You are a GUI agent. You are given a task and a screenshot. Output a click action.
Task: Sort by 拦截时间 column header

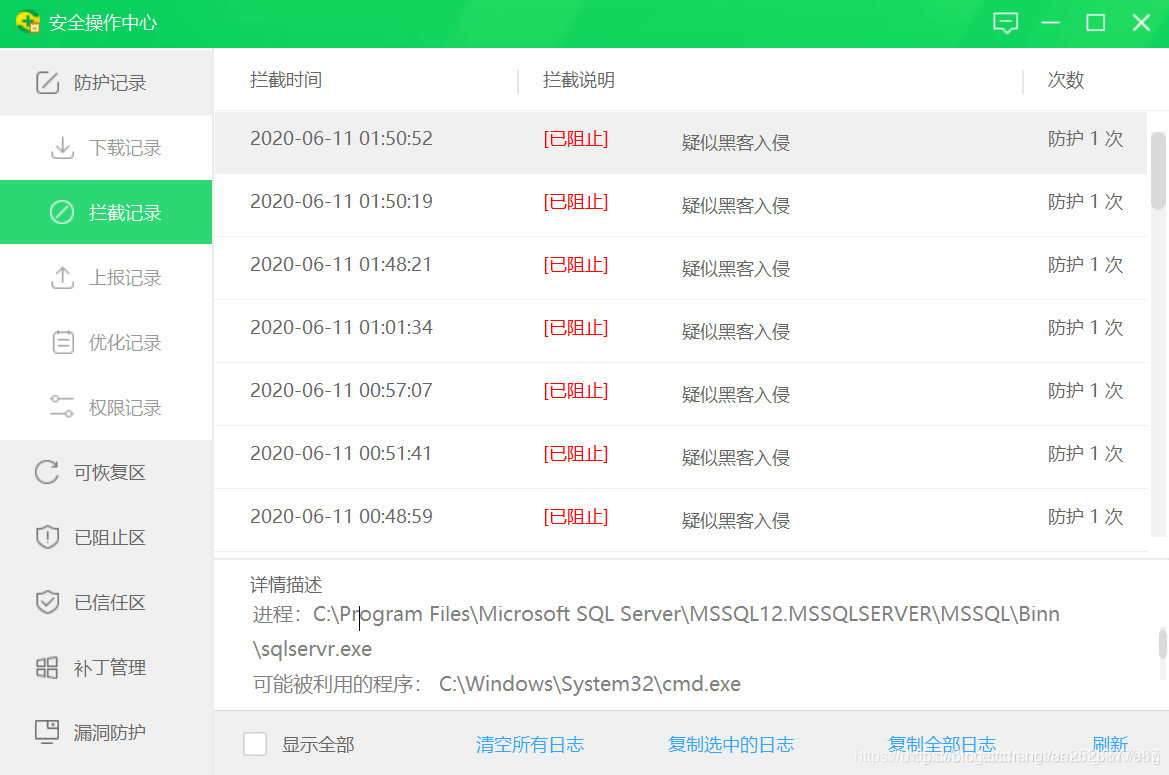pos(286,80)
